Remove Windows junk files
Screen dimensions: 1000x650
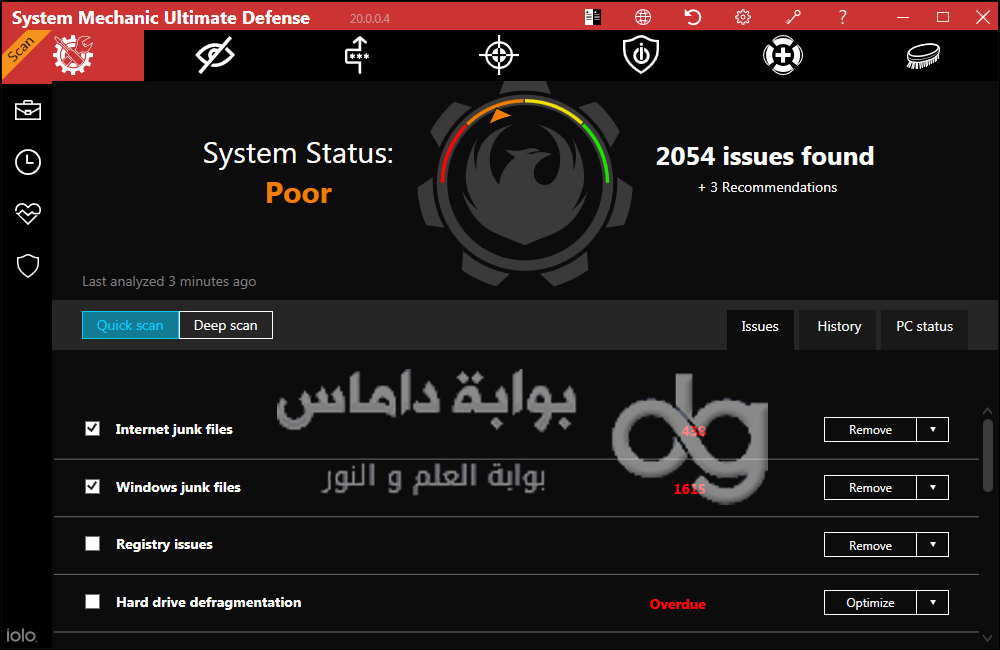[x=870, y=487]
